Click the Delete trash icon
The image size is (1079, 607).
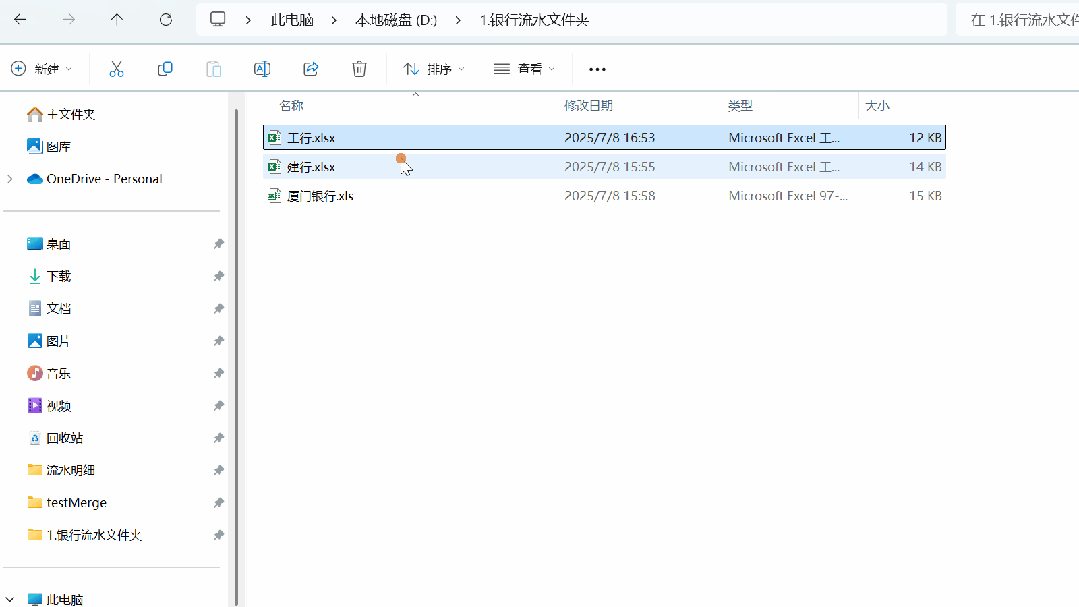(359, 68)
